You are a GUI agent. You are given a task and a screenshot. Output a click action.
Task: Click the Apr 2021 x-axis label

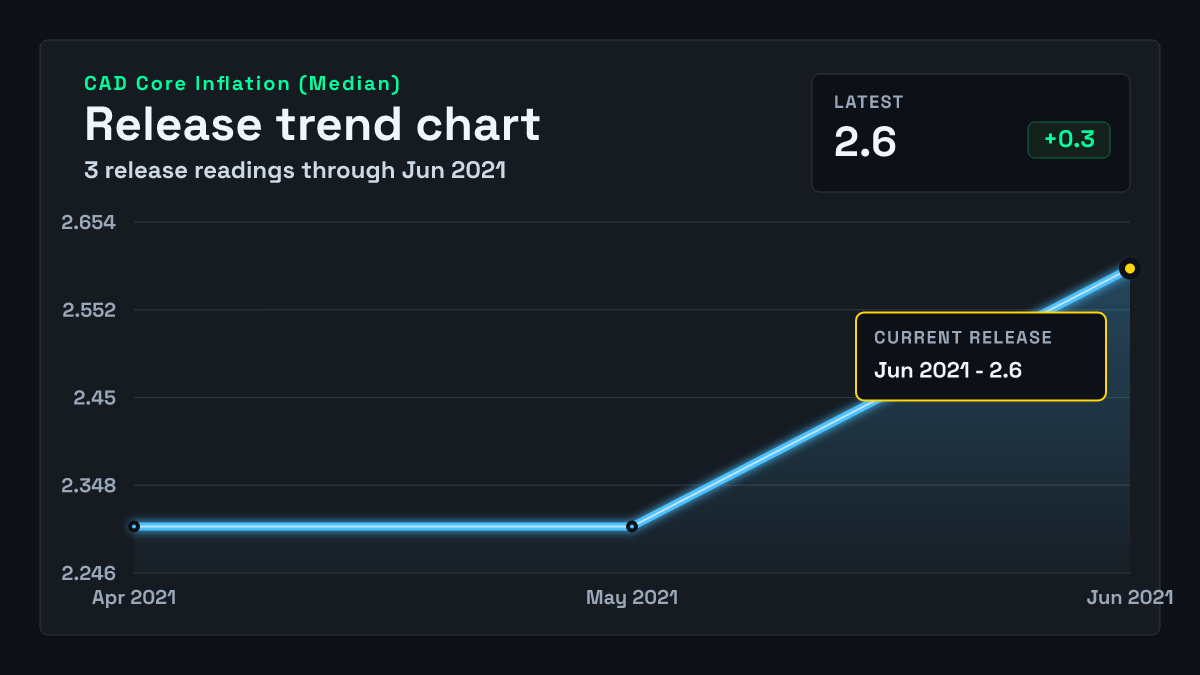134,598
